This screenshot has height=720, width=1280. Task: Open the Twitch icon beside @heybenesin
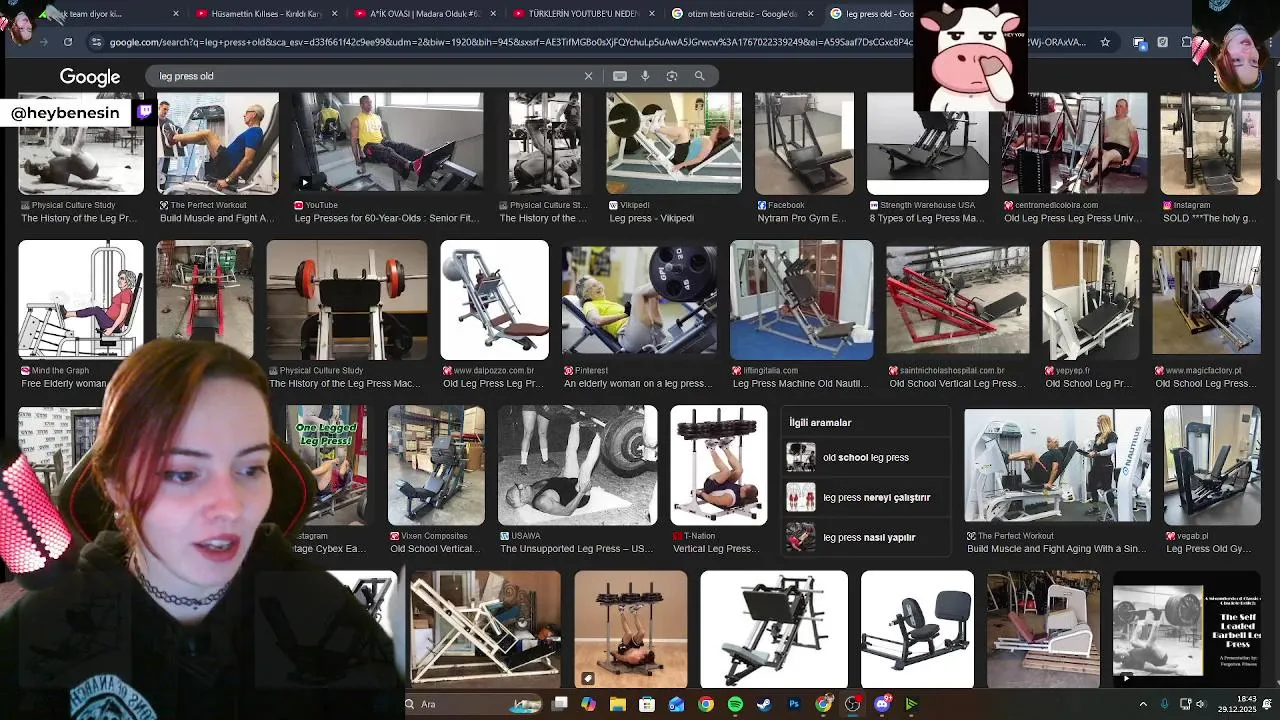pos(144,112)
